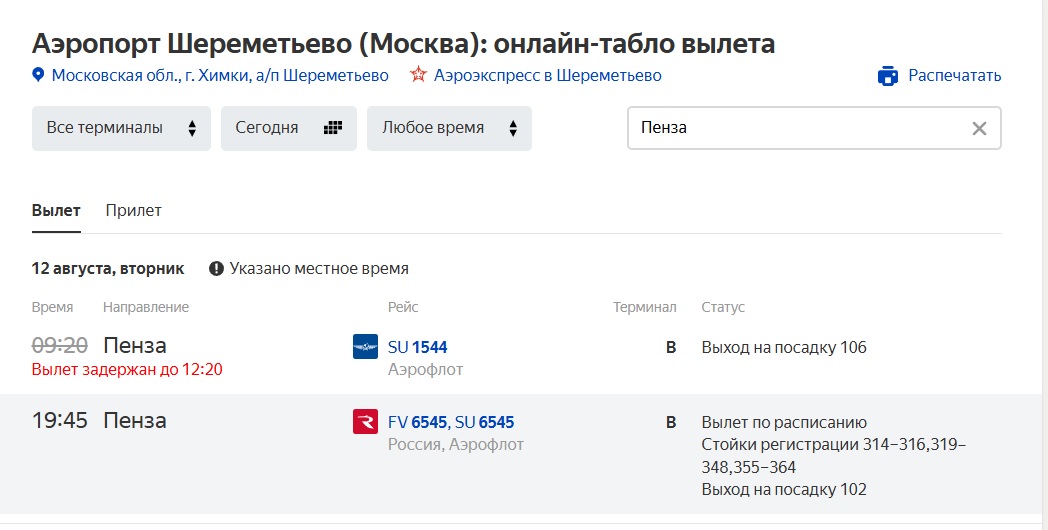Open the Sheremetyevo address link
The height and width of the screenshot is (530, 1048).
click(220, 75)
